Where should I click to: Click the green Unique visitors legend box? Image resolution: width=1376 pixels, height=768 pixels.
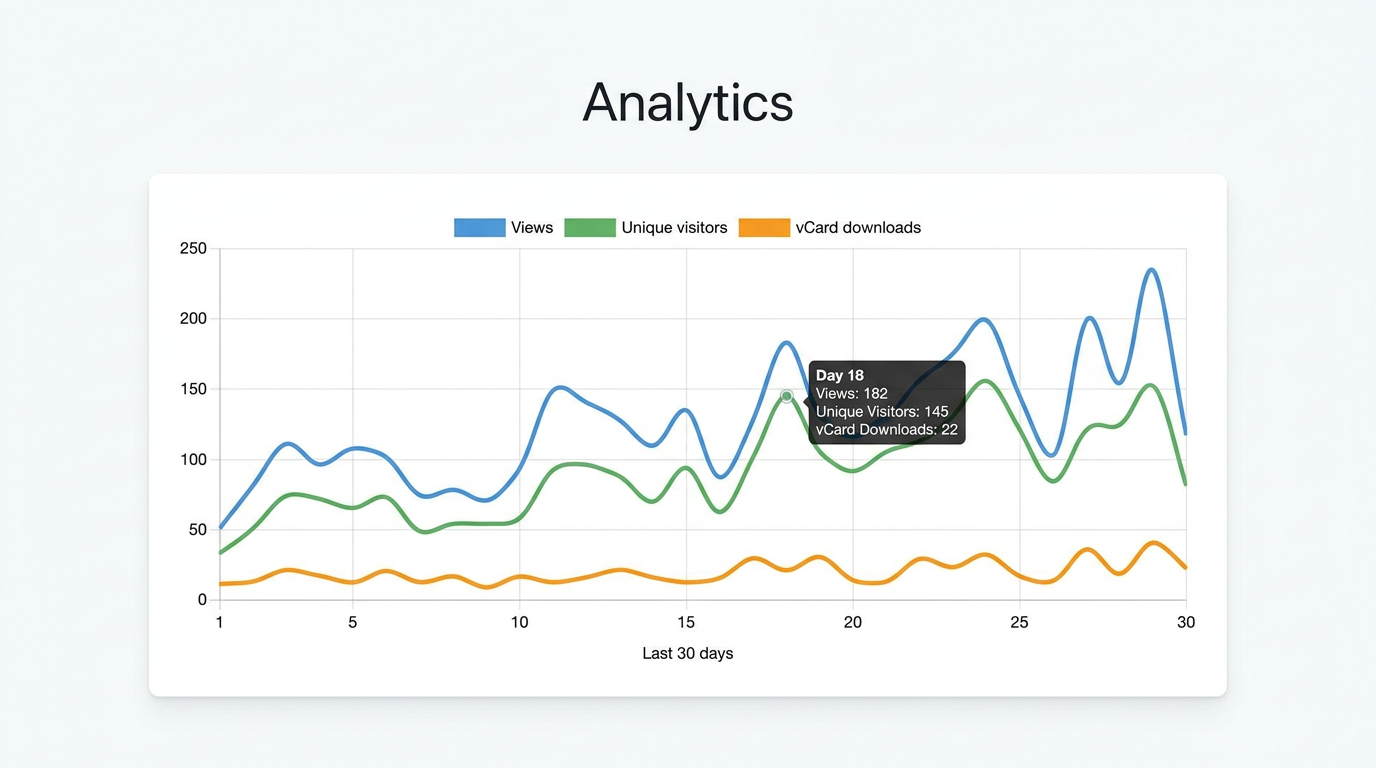590,228
